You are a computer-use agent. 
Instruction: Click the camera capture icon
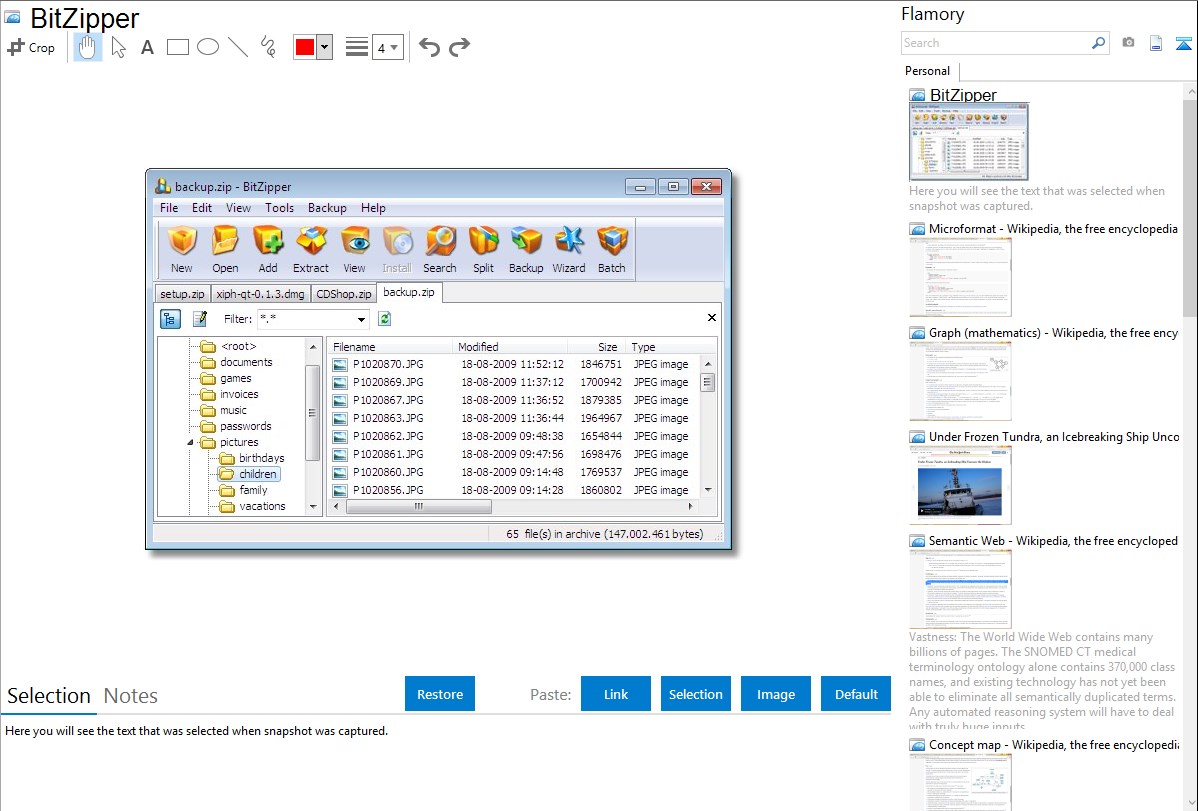click(1128, 43)
